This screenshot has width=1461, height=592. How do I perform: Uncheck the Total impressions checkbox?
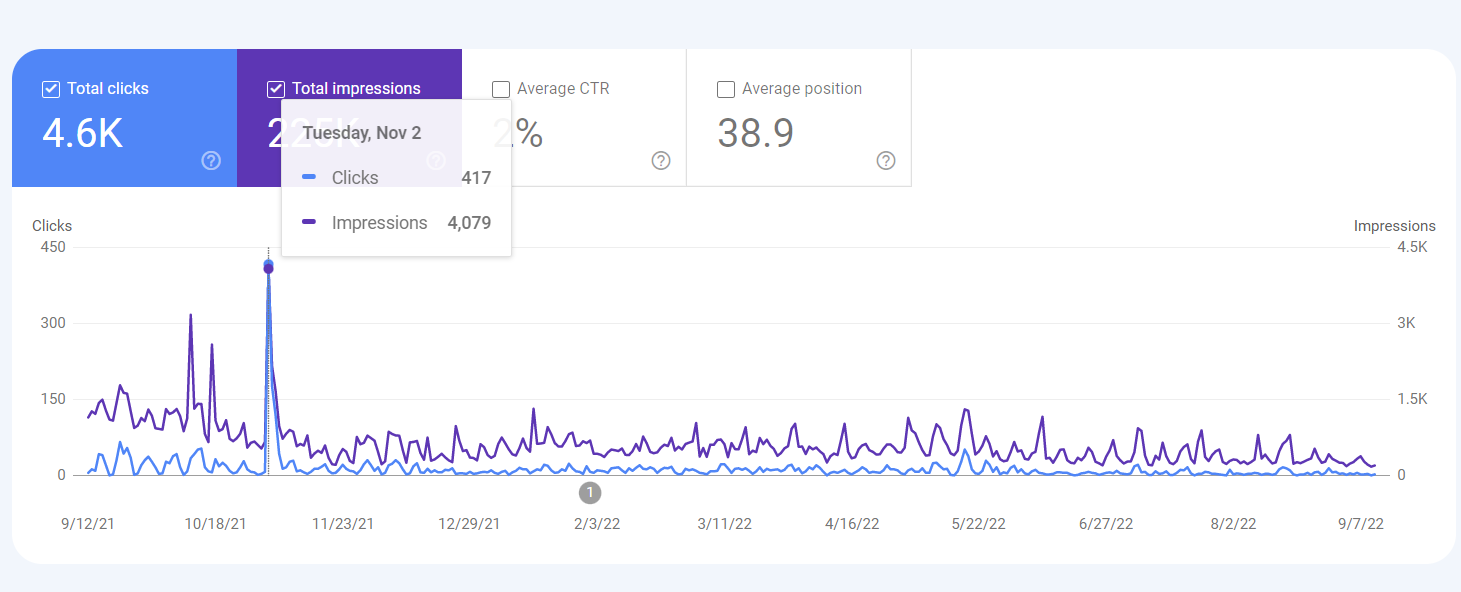pos(275,89)
